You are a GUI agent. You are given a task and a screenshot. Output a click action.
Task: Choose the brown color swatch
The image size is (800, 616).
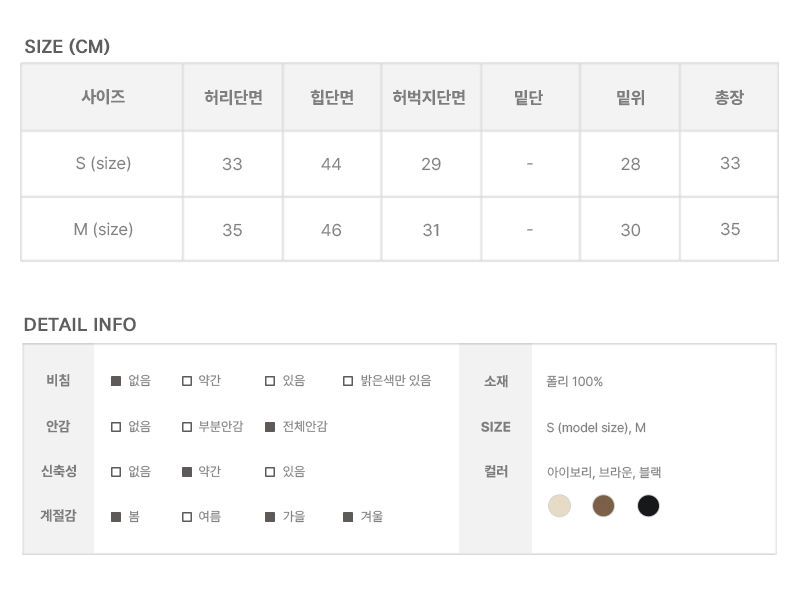[x=603, y=505]
